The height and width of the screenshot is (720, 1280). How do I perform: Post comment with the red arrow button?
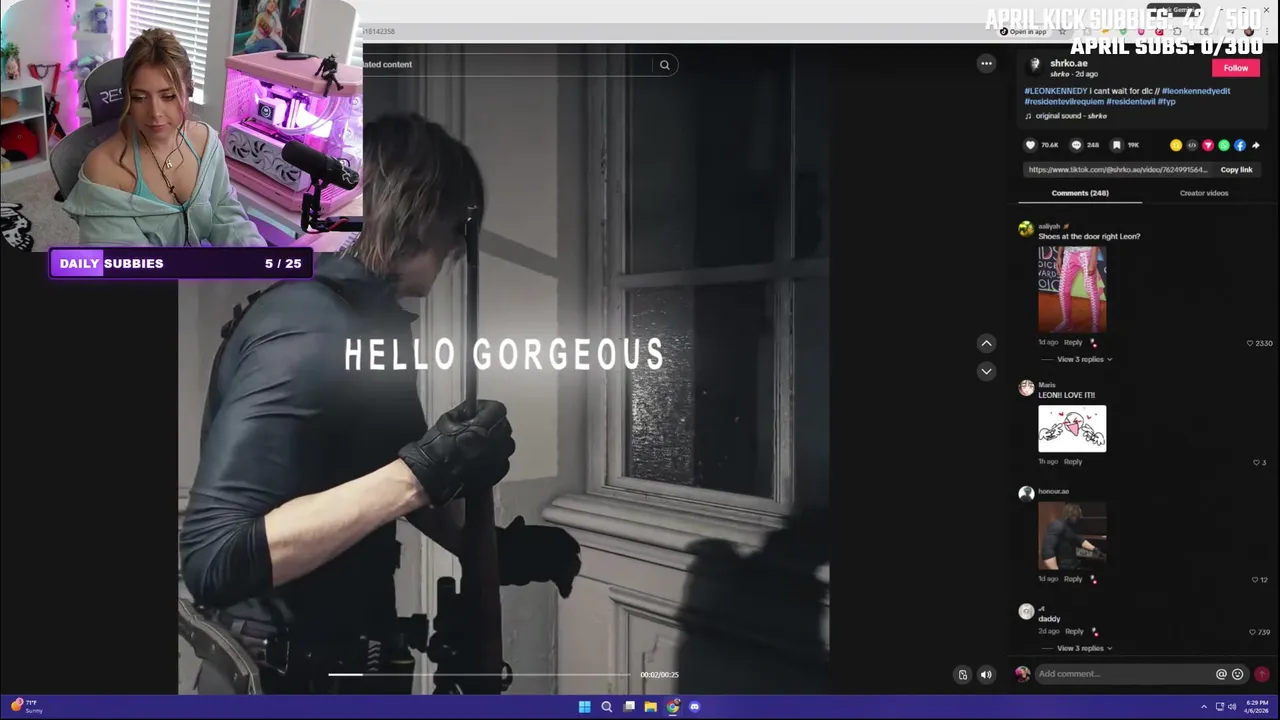(1261, 674)
